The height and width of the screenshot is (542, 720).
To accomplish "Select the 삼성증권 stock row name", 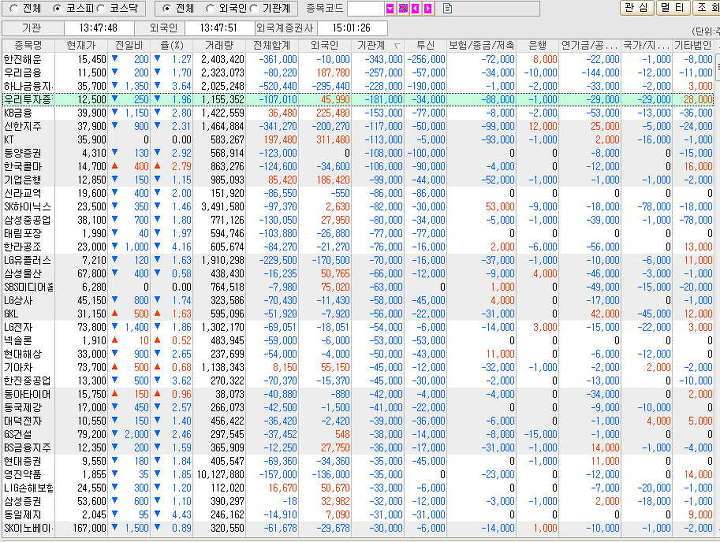I will pyautogui.click(x=22, y=501).
